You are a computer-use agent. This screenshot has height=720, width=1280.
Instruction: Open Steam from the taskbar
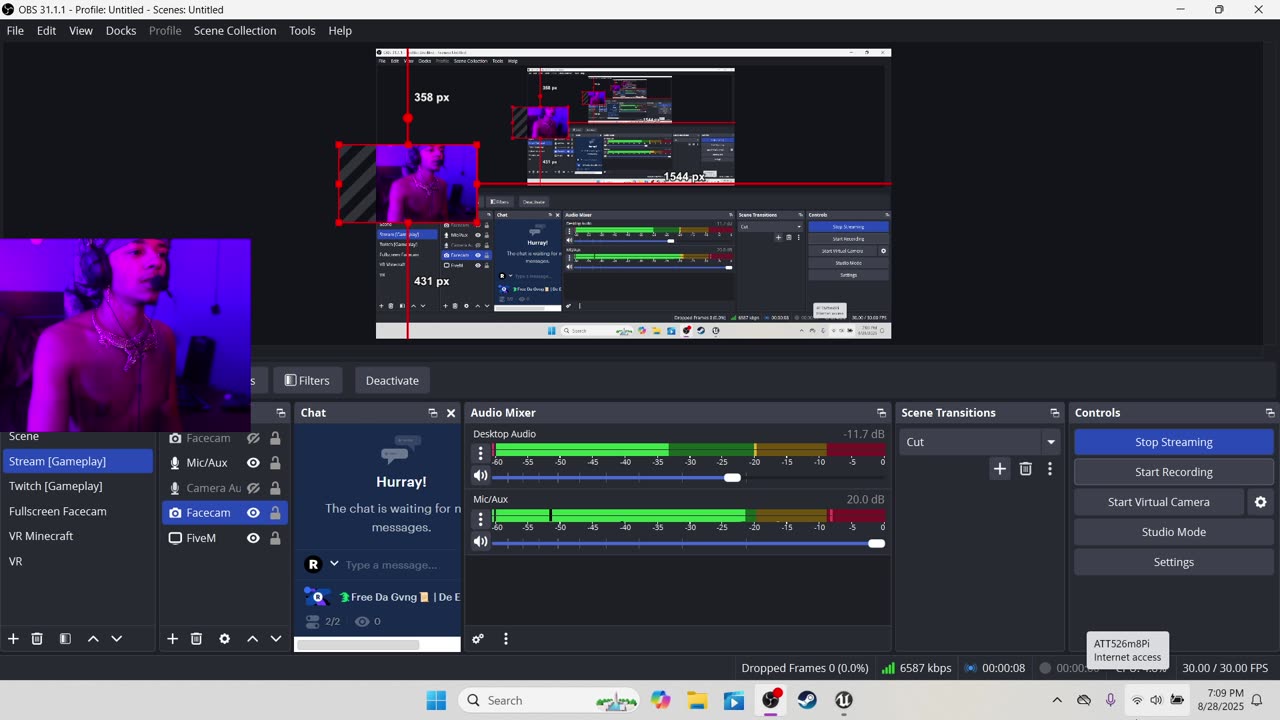pyautogui.click(x=807, y=700)
